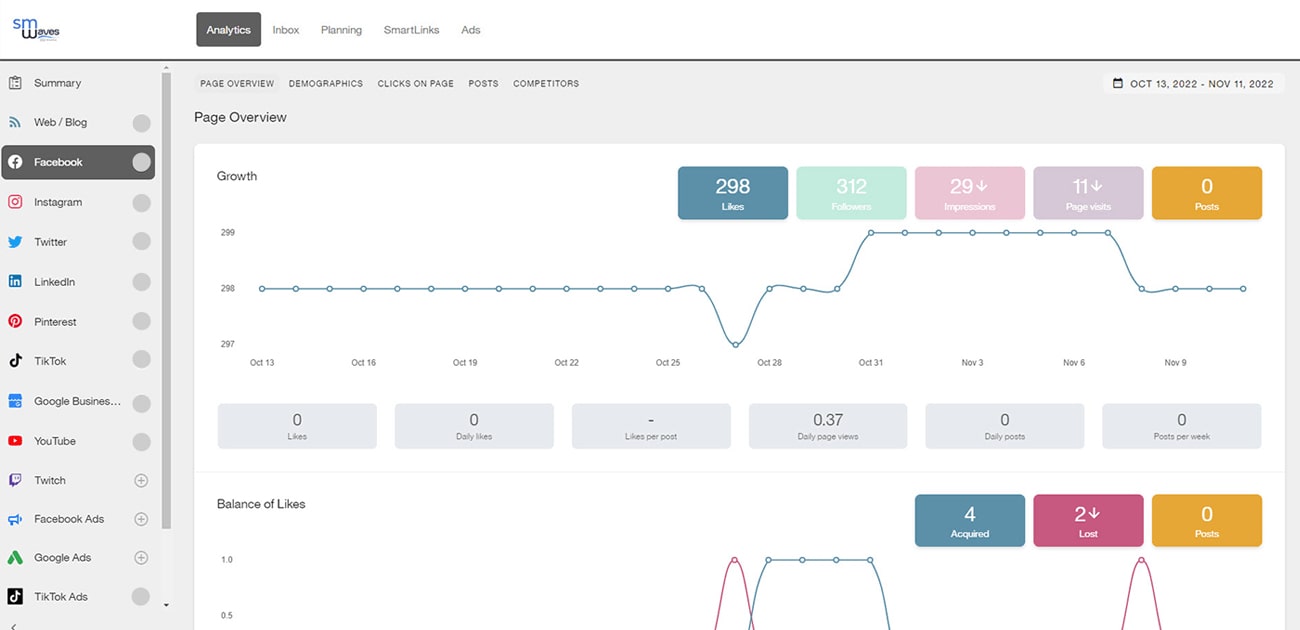Toggle the Instagram status circle
The height and width of the screenshot is (630, 1300).
pyautogui.click(x=141, y=202)
